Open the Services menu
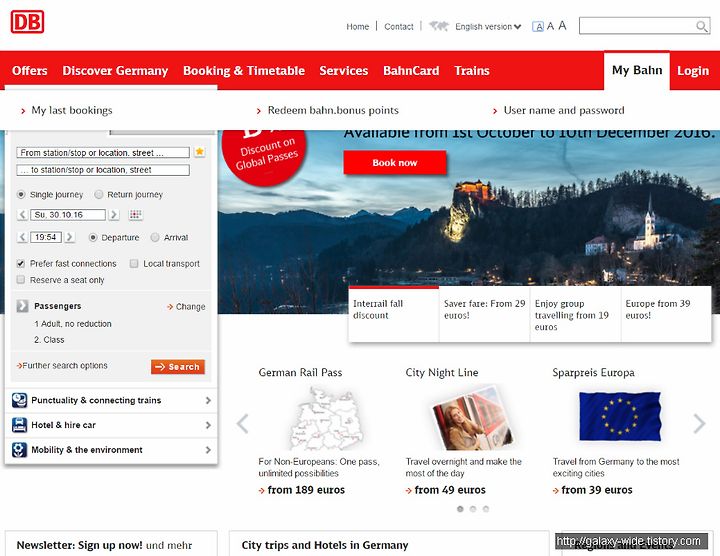 [x=343, y=71]
